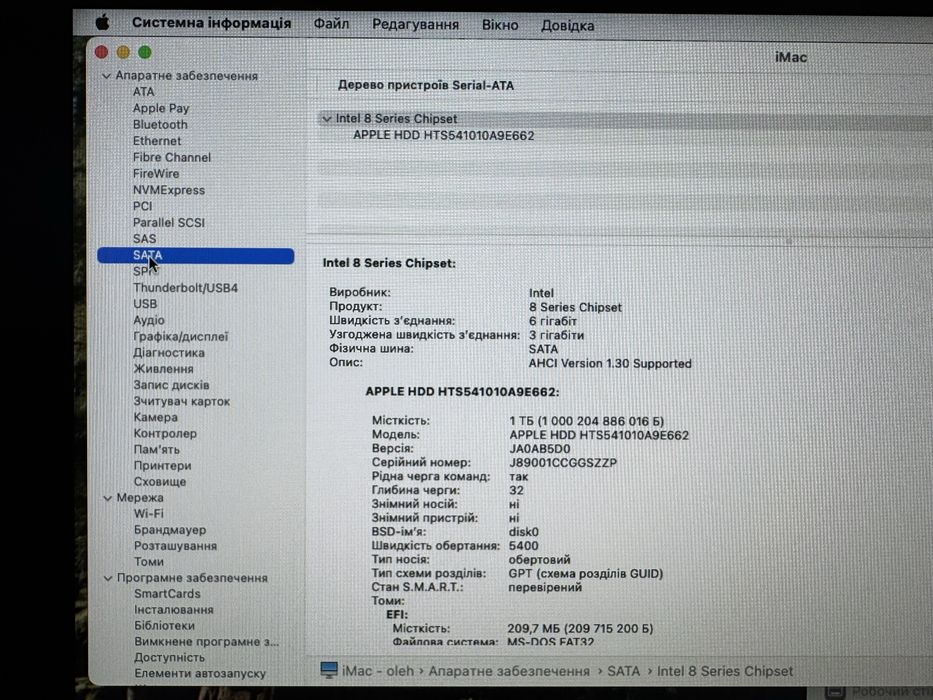The width and height of the screenshot is (933, 700).
Task: Open the Довідка menu
Action: [x=567, y=26]
